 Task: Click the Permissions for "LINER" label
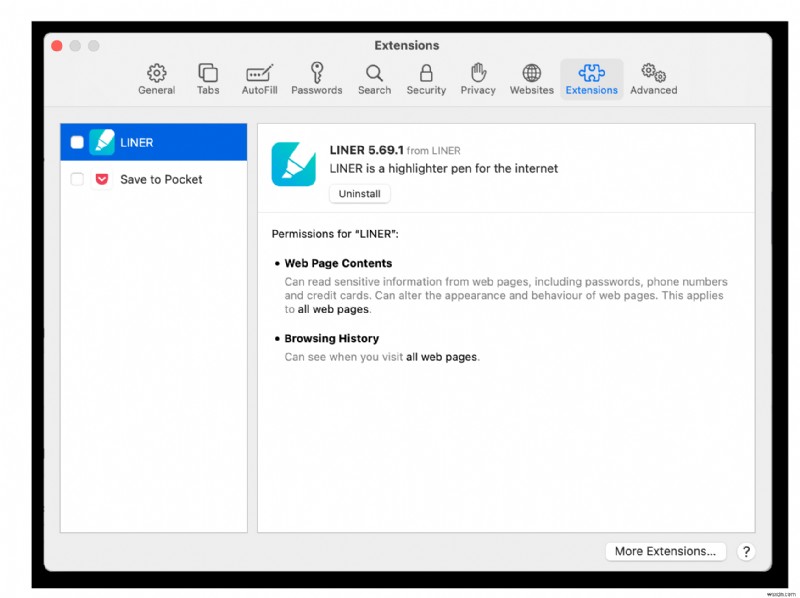335,234
